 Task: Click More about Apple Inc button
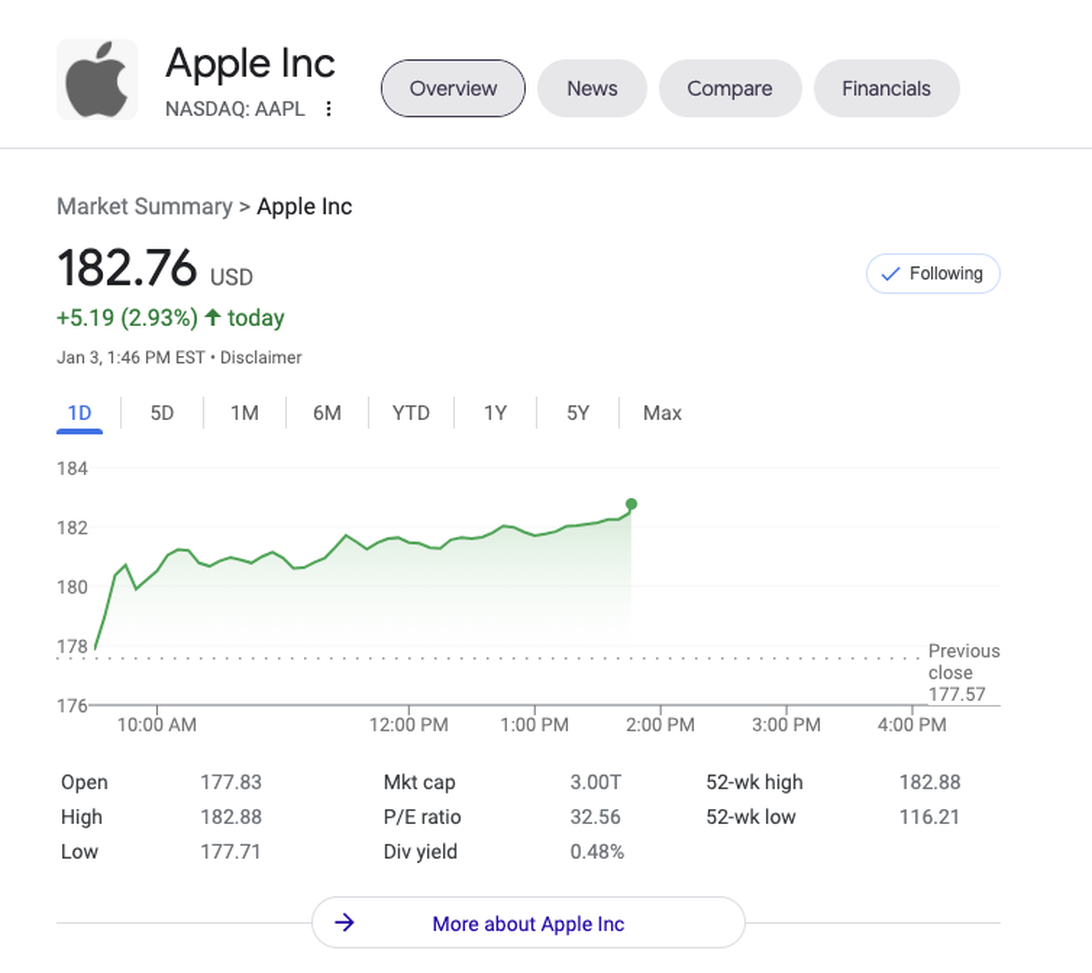tap(528, 923)
